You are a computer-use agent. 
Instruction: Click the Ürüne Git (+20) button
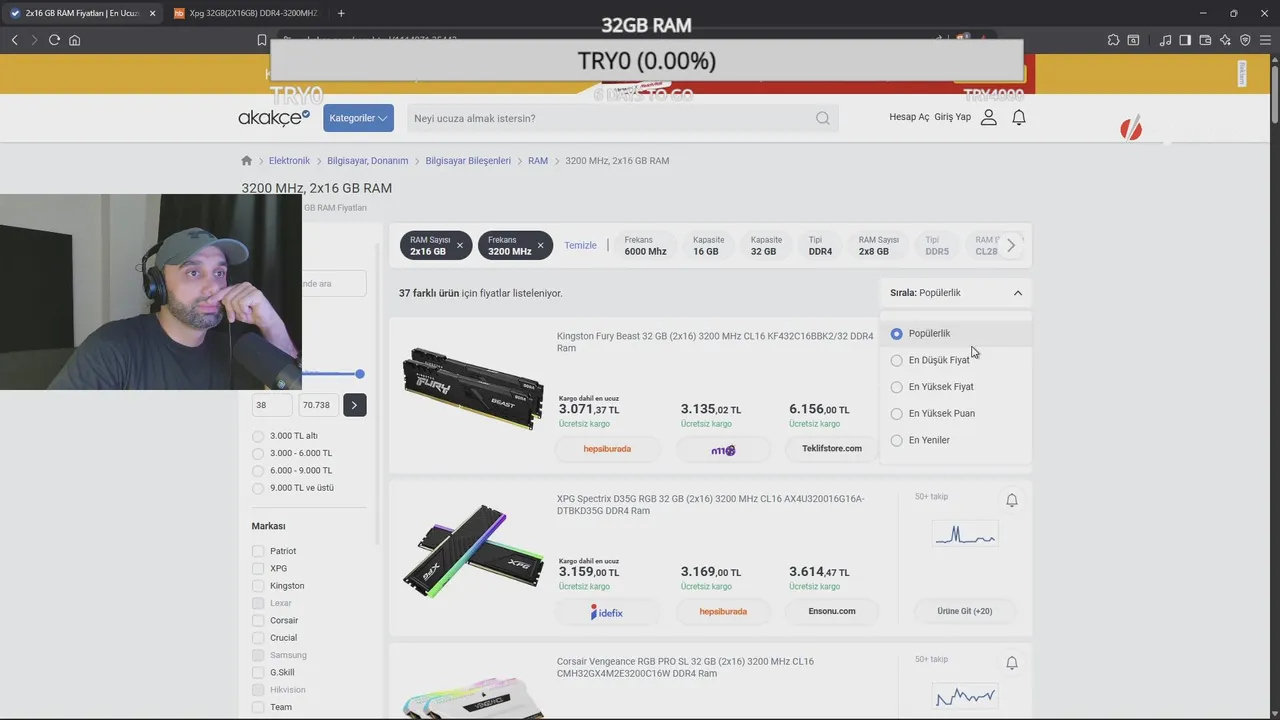click(x=965, y=611)
